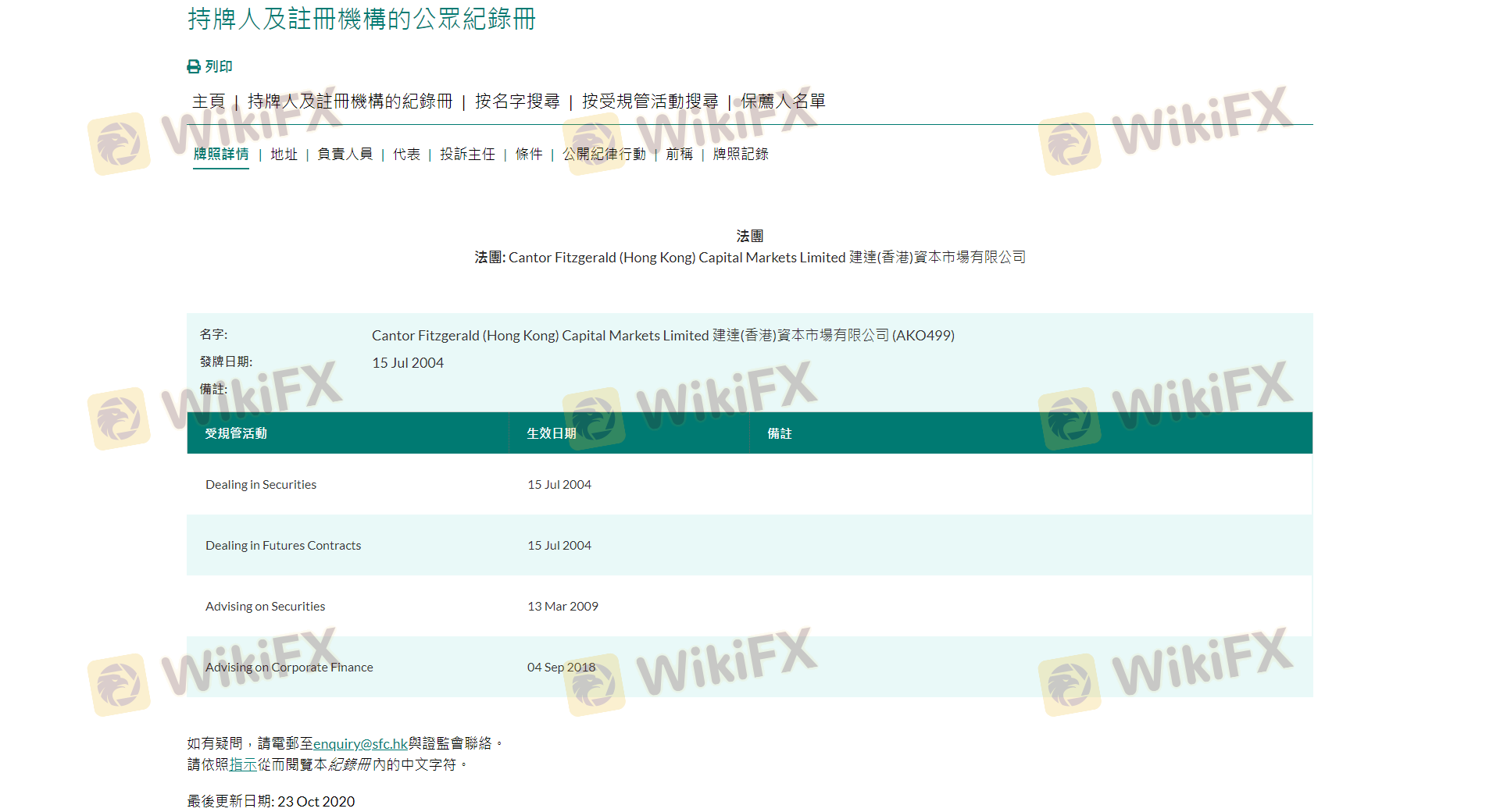Switch to the 地址 tab
The image size is (1500, 812).
(284, 155)
